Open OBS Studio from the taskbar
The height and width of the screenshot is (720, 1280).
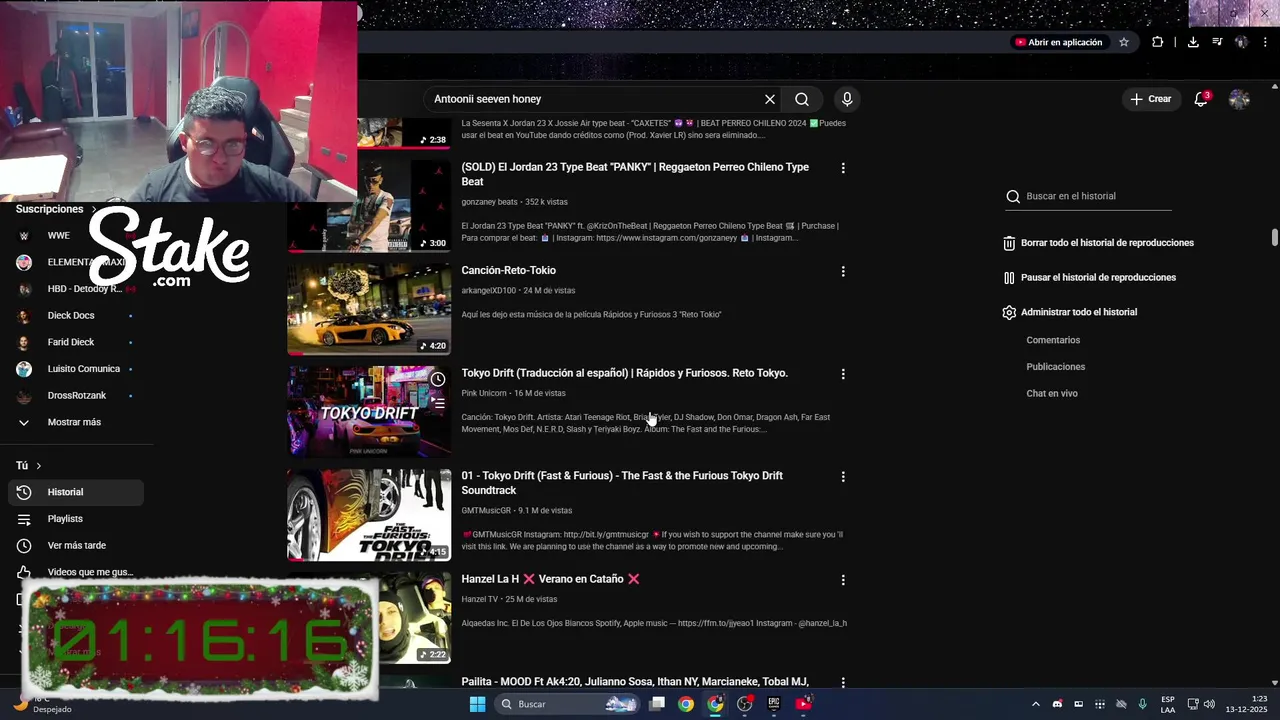745,704
